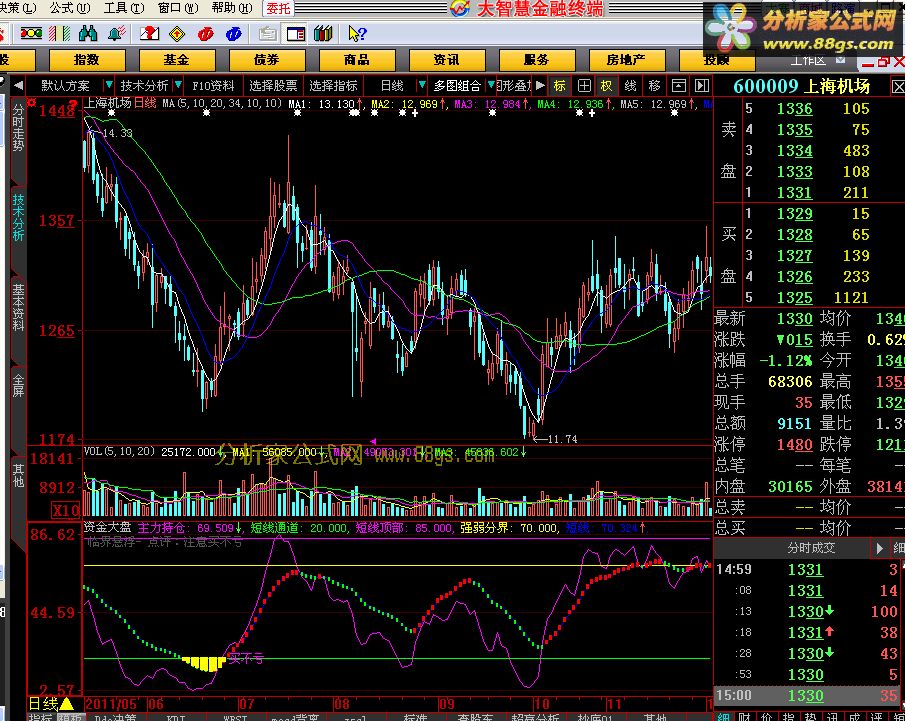Click the box icon right of 上海机场 title
The height and width of the screenshot is (721, 905).
[x=898, y=87]
